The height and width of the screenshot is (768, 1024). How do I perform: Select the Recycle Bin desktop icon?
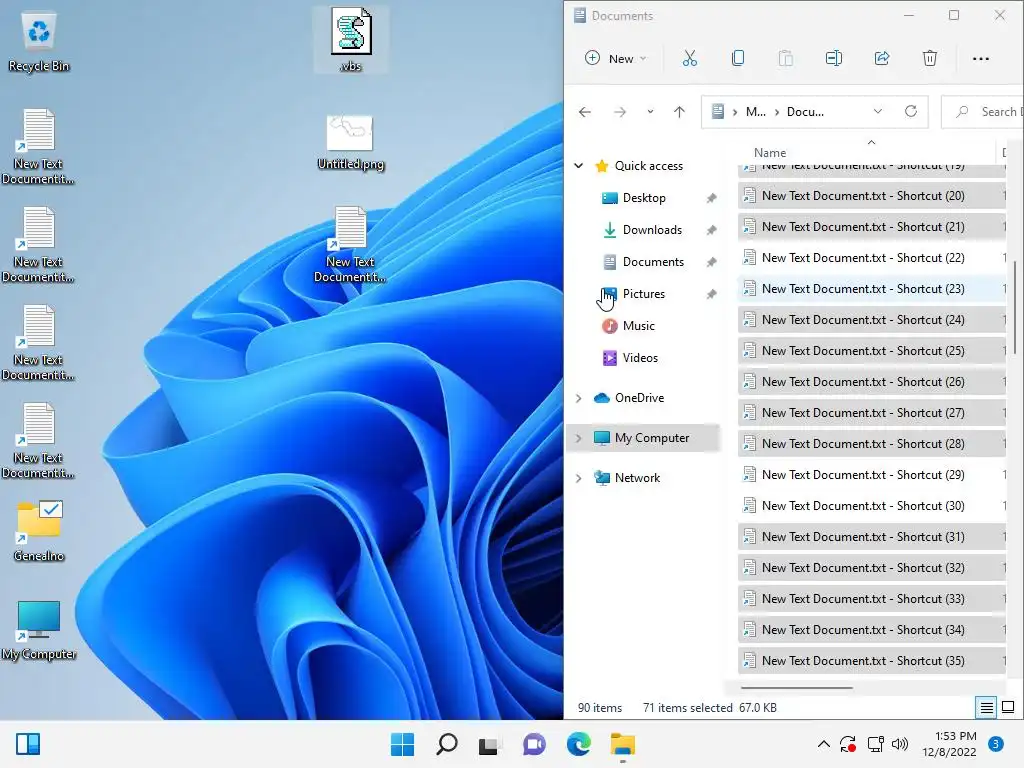pyautogui.click(x=39, y=43)
